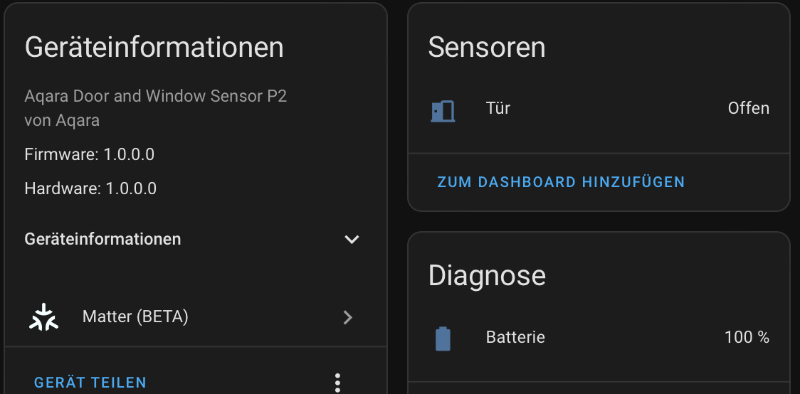Click GERÄT TEILEN
This screenshot has width=800, height=394.
90,382
